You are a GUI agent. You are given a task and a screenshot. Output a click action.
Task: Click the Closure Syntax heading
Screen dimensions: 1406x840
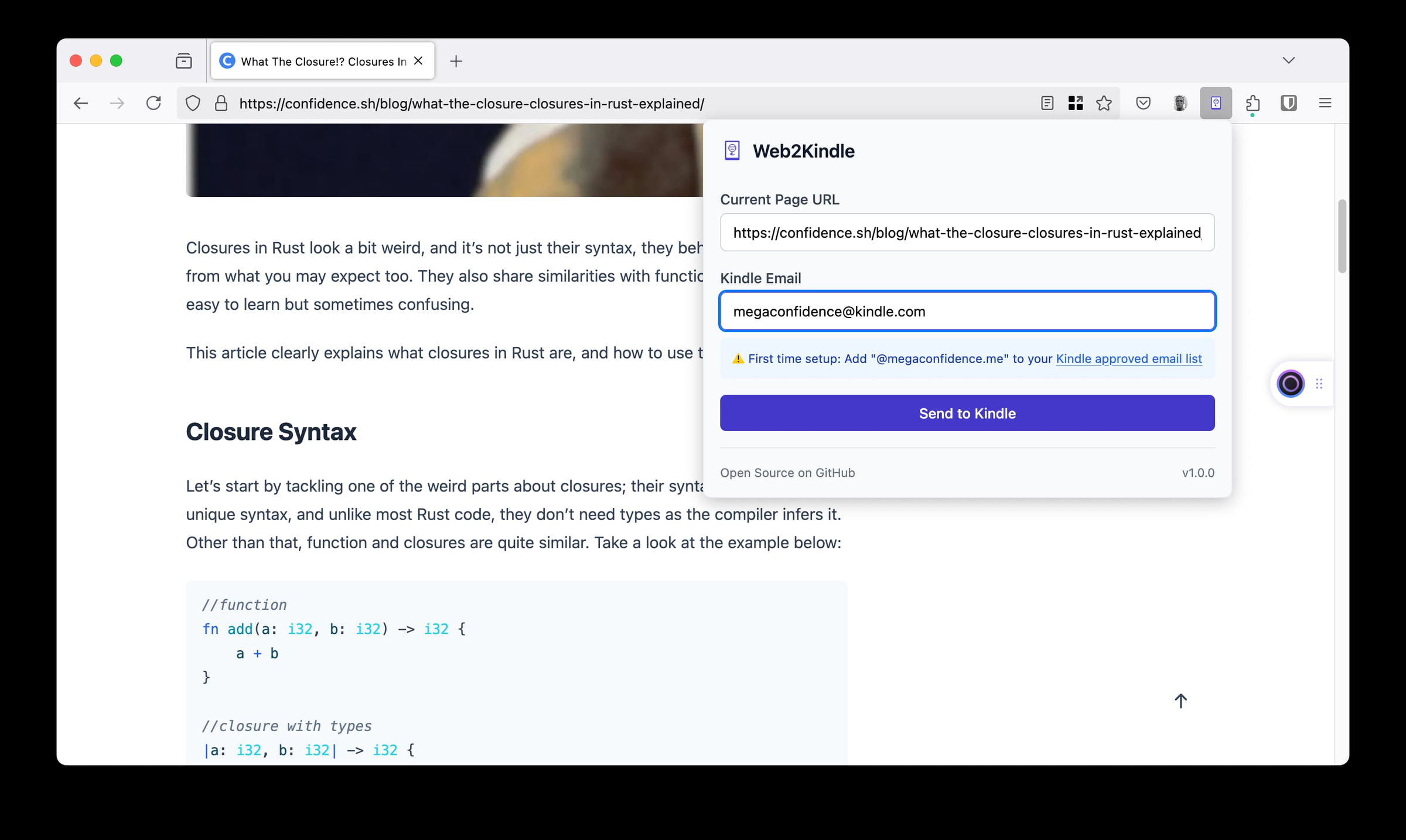(271, 432)
